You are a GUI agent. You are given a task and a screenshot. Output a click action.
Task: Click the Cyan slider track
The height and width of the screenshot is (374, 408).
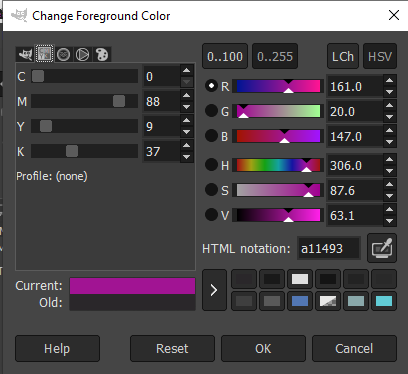click(85, 76)
